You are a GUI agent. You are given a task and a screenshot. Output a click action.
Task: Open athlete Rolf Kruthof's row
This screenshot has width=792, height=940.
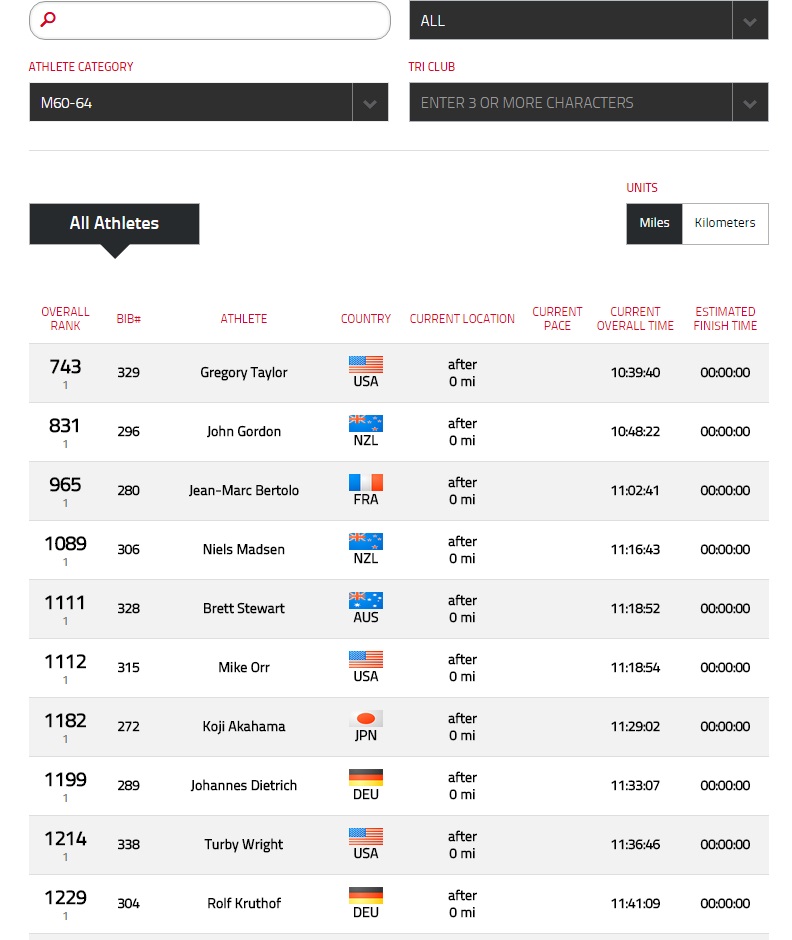coord(399,903)
